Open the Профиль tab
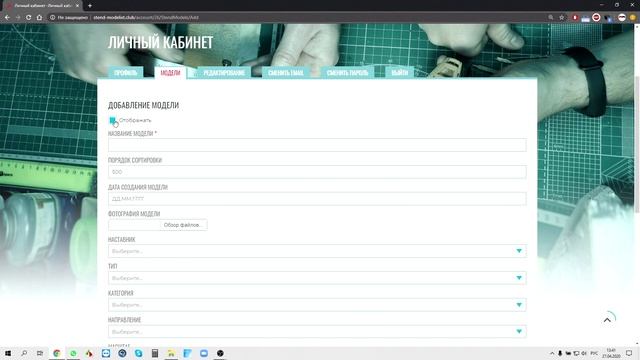This screenshot has width=640, height=360. (126, 73)
